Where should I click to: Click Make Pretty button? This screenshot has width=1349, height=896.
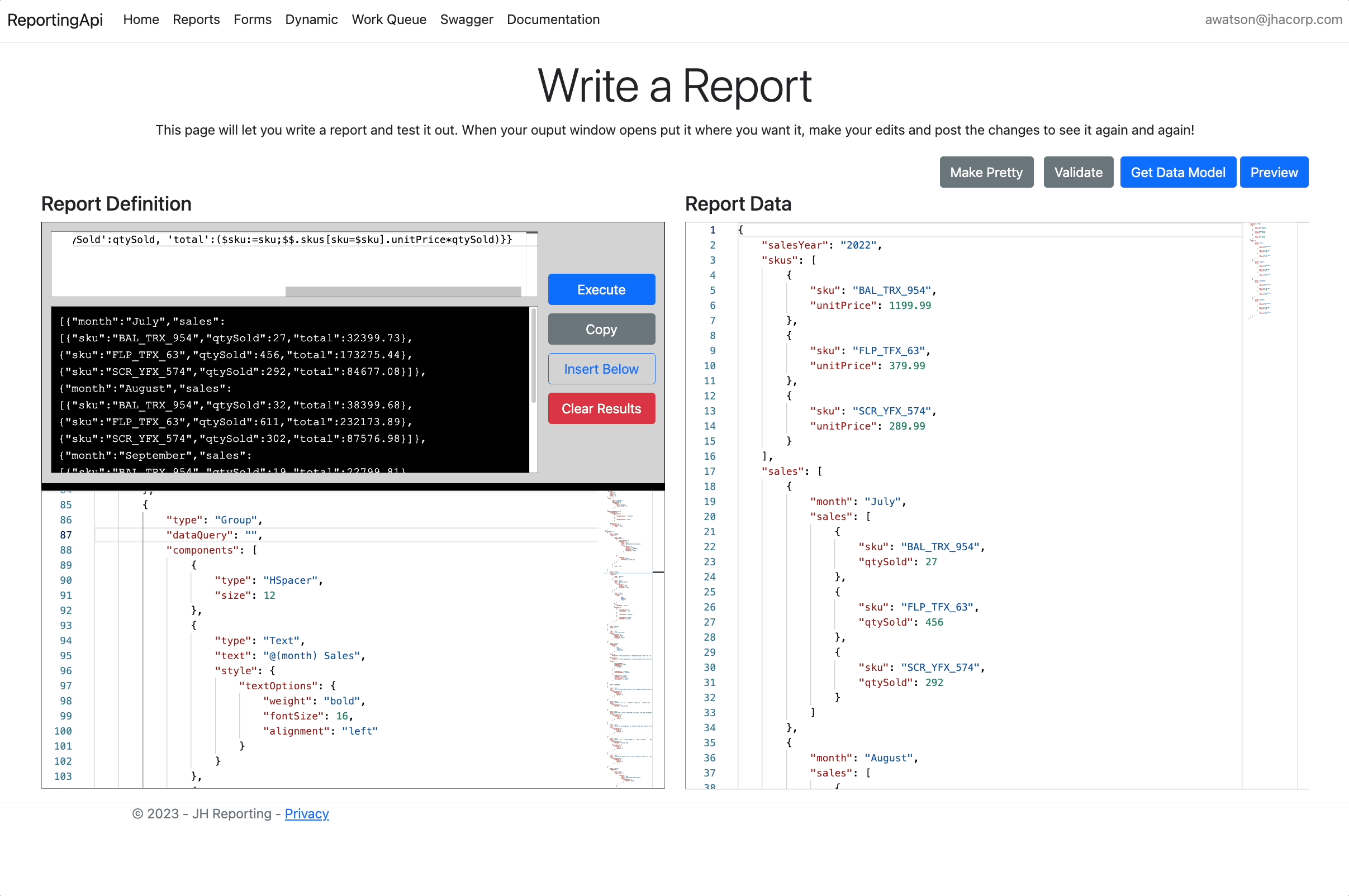pyautogui.click(x=985, y=173)
